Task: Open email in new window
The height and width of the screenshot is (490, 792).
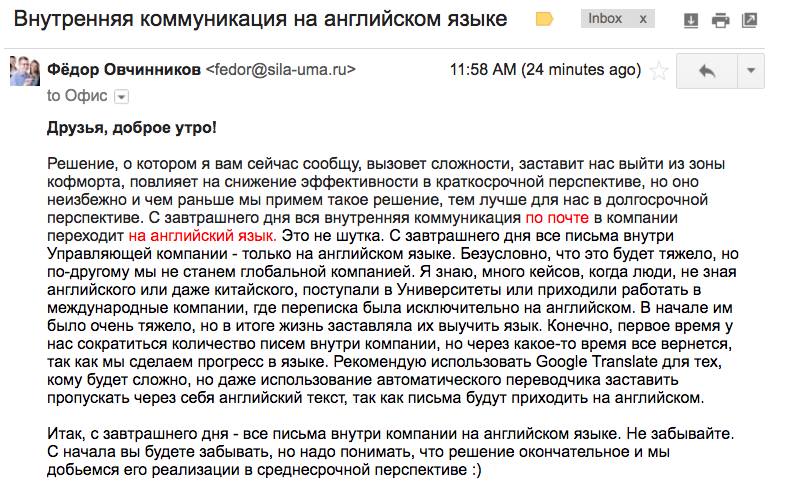Action: click(752, 20)
